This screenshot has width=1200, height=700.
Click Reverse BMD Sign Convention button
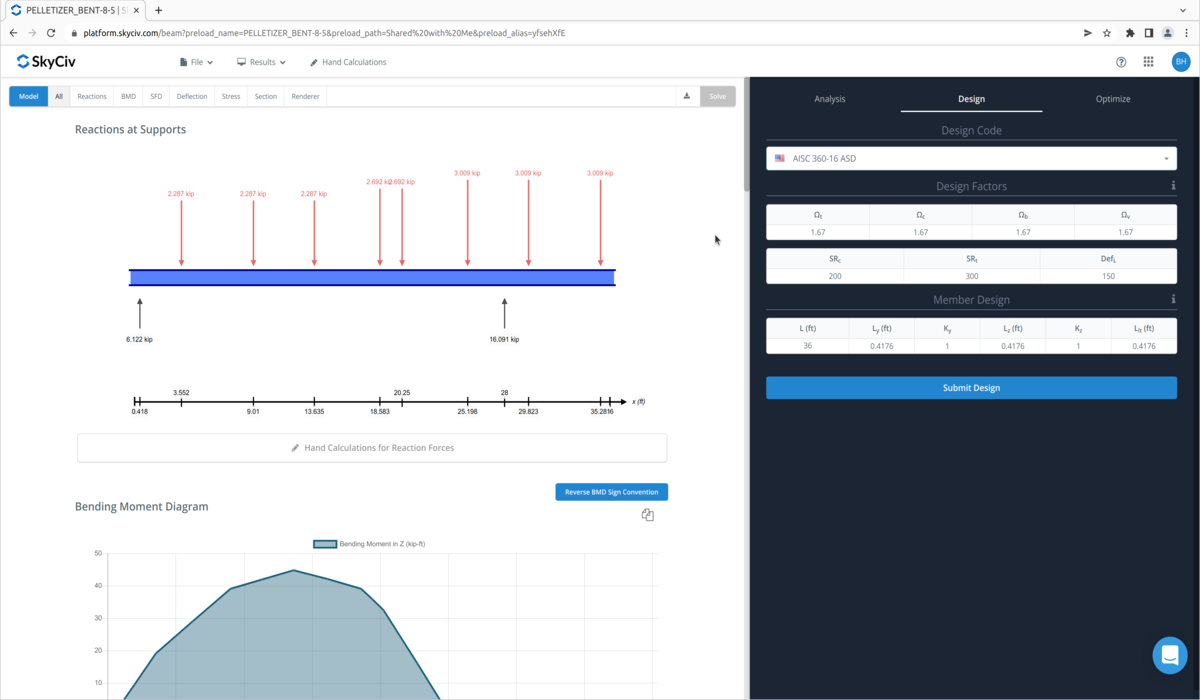(x=611, y=492)
